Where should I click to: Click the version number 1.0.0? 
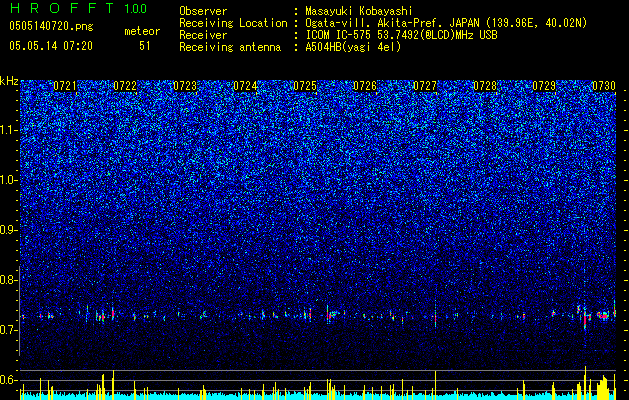136,9
